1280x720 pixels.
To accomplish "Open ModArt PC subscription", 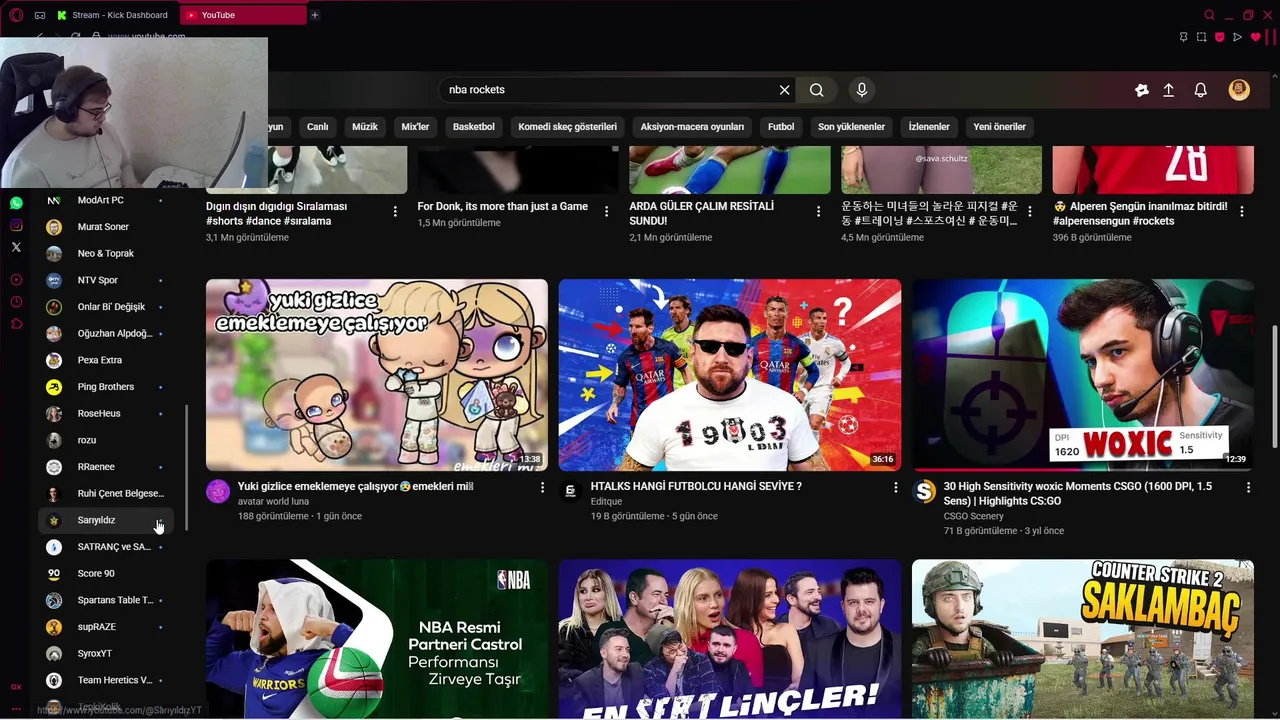I will click(x=105, y=200).
